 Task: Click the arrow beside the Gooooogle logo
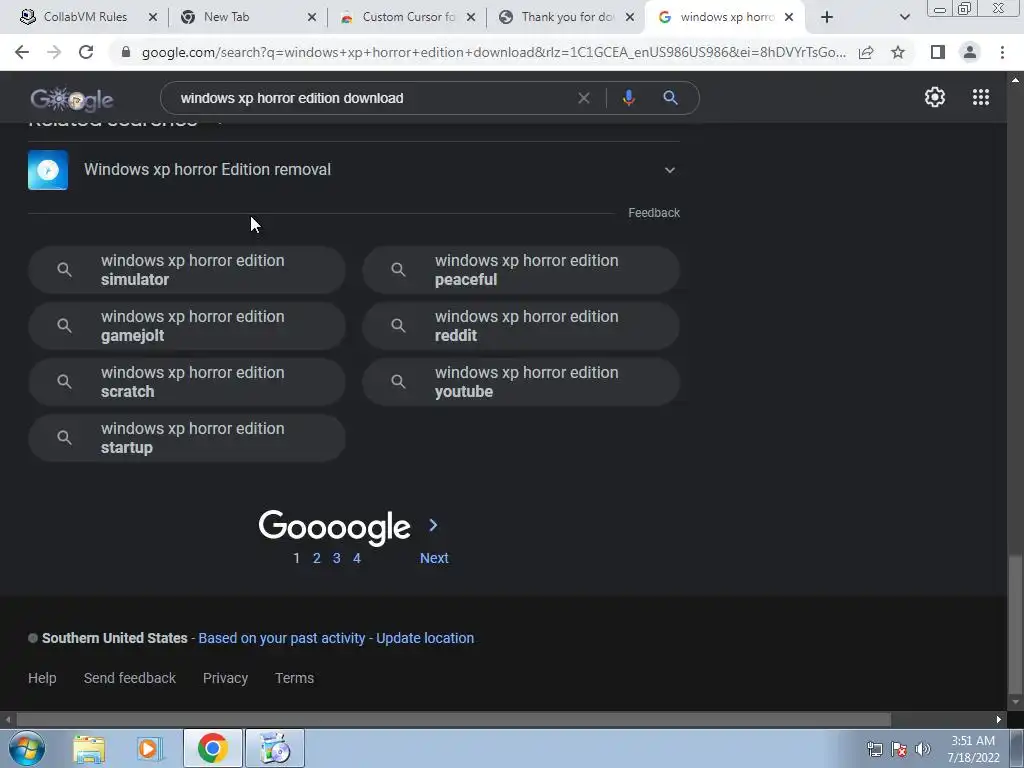[433, 525]
